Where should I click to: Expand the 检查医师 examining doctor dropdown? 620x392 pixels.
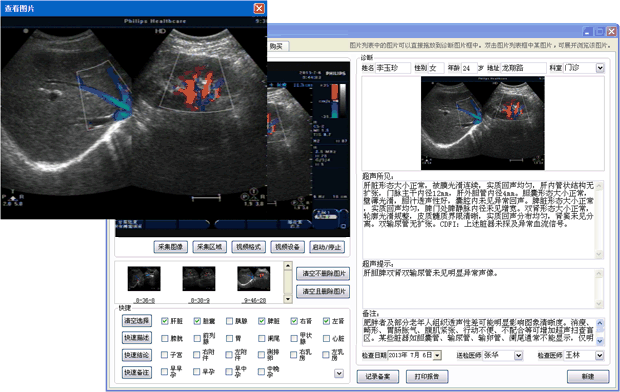tap(599, 356)
